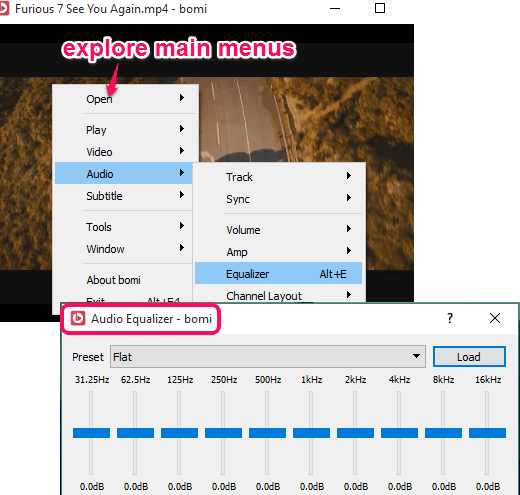Viewport: 520px width, 495px height.
Task: Minimize the bomi player window
Action: (x=335, y=8)
